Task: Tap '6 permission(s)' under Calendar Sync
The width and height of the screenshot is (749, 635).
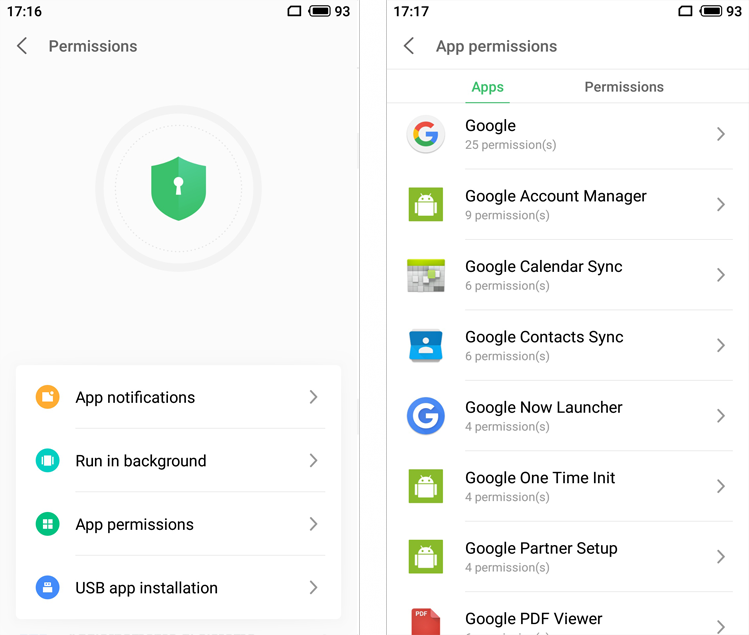Action: tap(507, 286)
